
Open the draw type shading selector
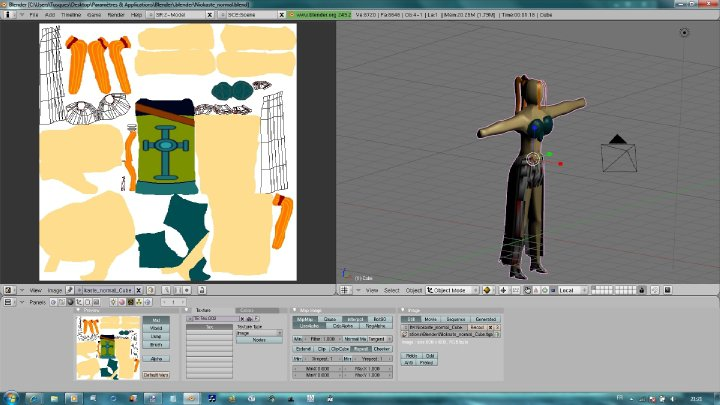tap(487, 290)
